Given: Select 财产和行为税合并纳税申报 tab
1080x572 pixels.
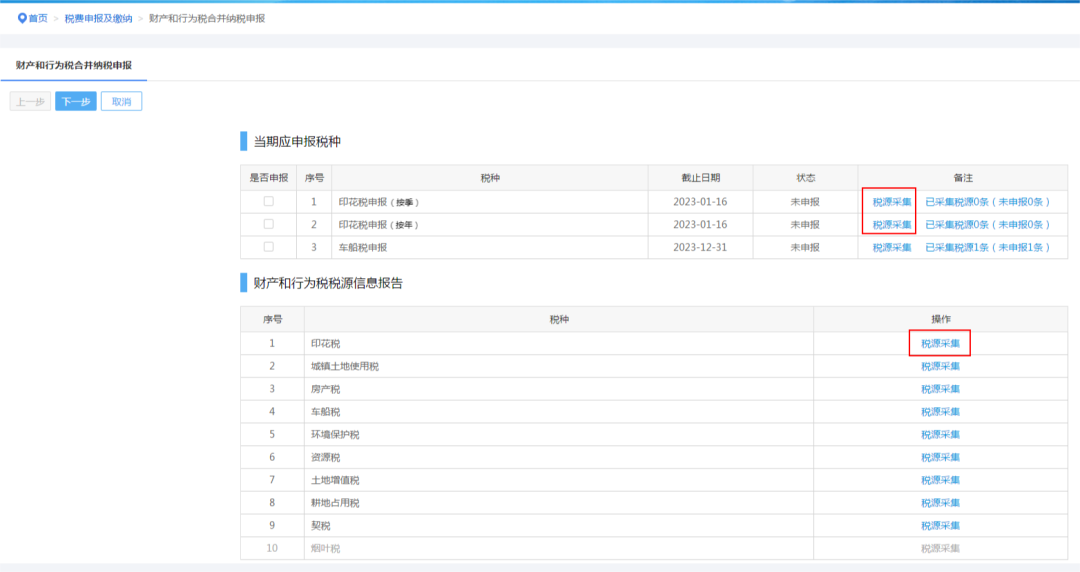Looking at the screenshot, I should pyautogui.click(x=73, y=65).
